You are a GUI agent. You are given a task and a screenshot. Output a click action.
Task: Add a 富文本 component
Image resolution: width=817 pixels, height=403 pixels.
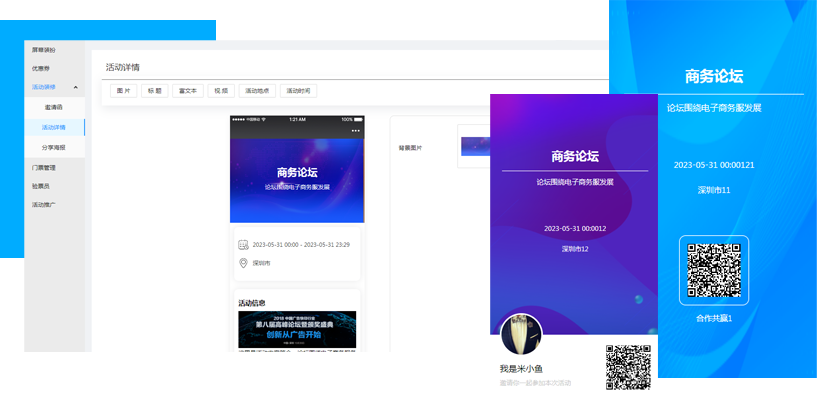[x=187, y=90]
